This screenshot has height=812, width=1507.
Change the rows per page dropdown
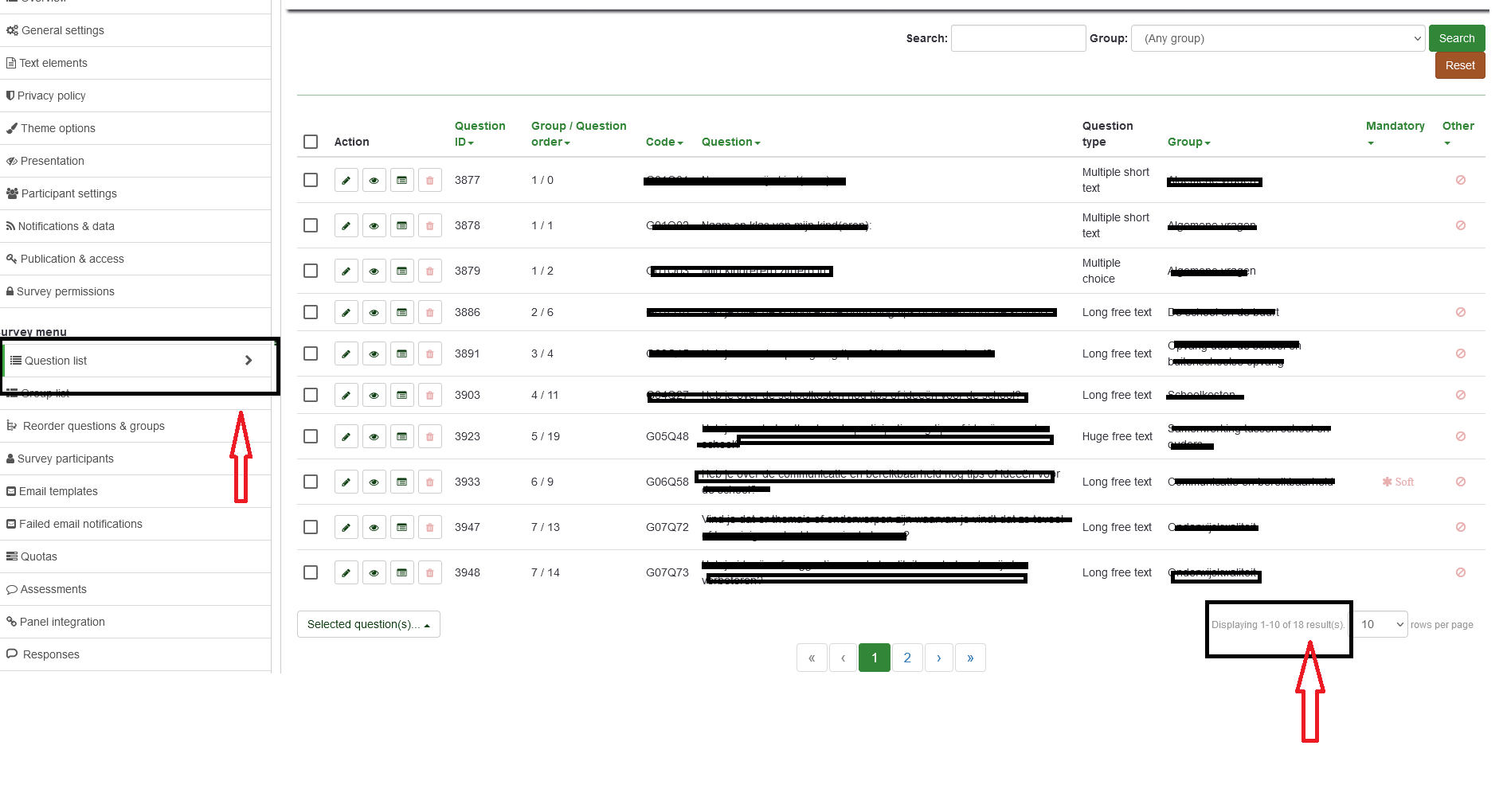pos(1381,625)
